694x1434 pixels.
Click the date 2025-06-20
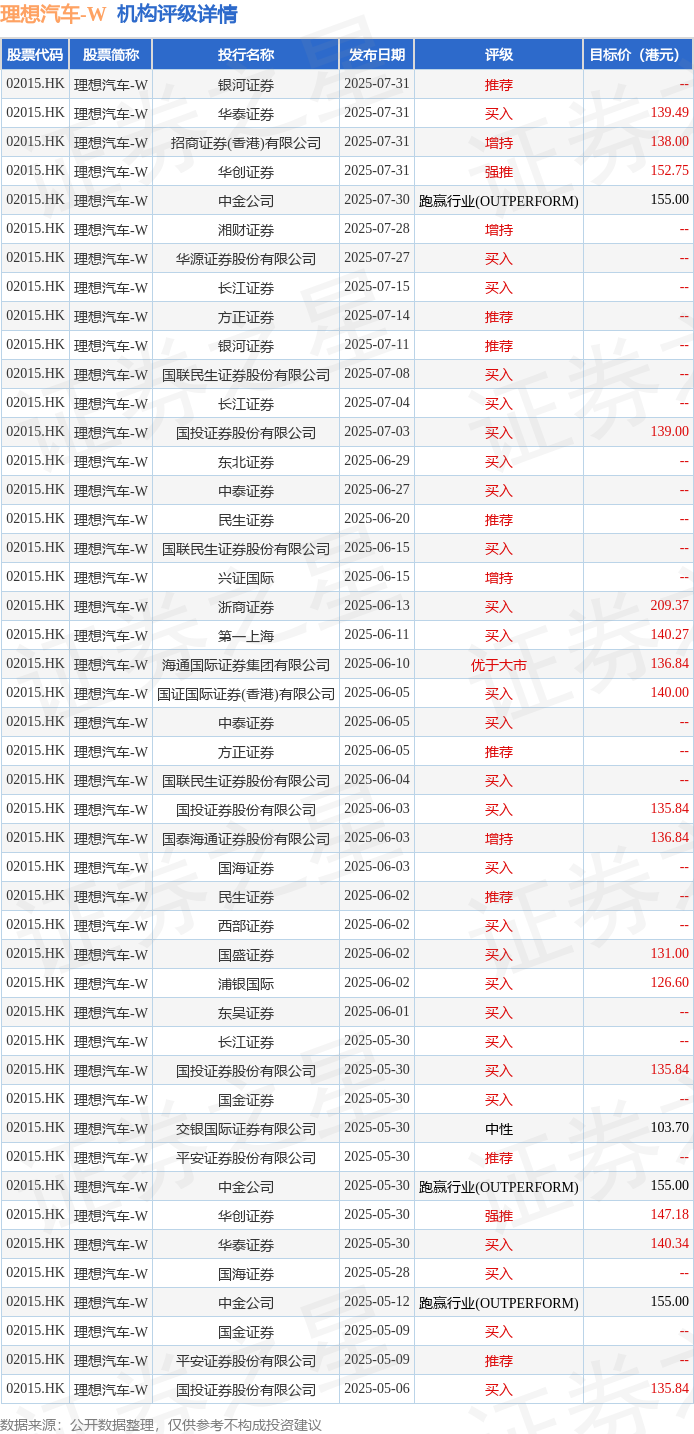(377, 519)
